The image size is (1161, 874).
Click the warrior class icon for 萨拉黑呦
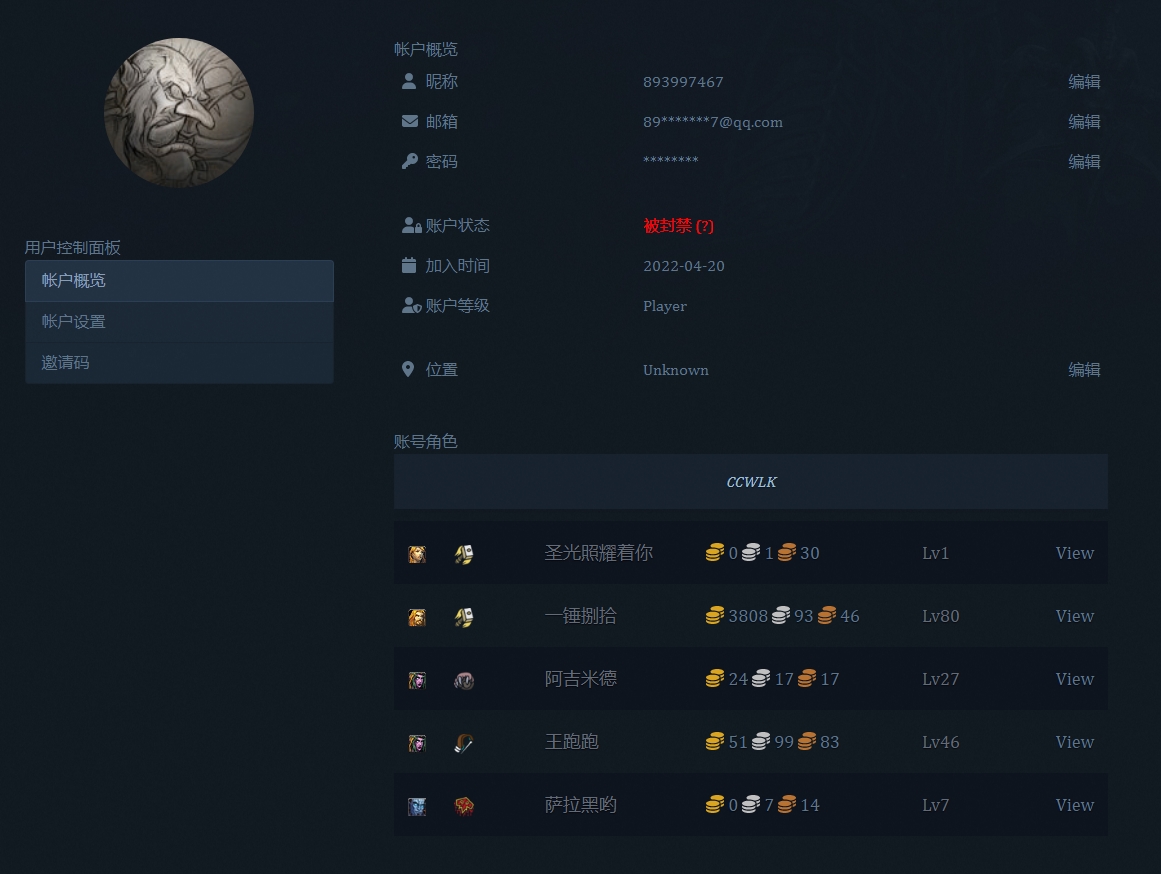463,805
